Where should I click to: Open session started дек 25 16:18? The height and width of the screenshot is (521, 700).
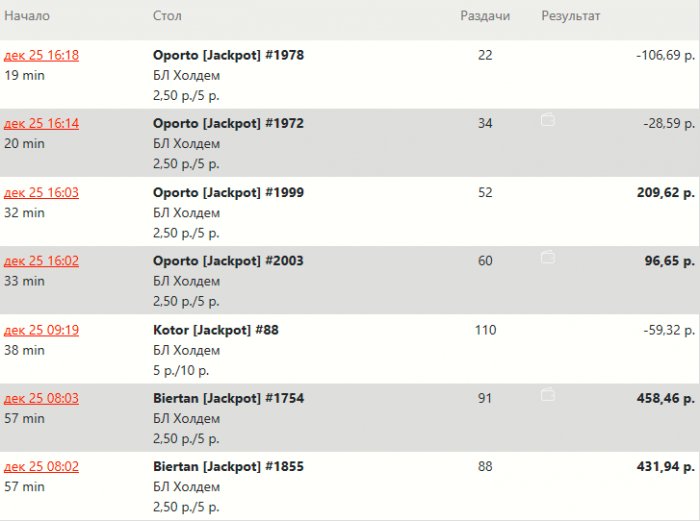[42, 55]
